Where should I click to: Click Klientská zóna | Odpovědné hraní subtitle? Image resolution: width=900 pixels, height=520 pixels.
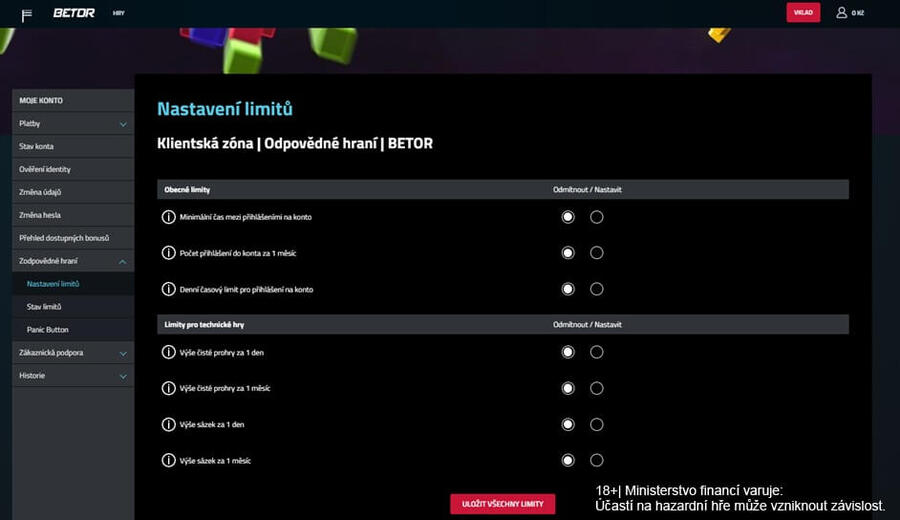tap(295, 143)
